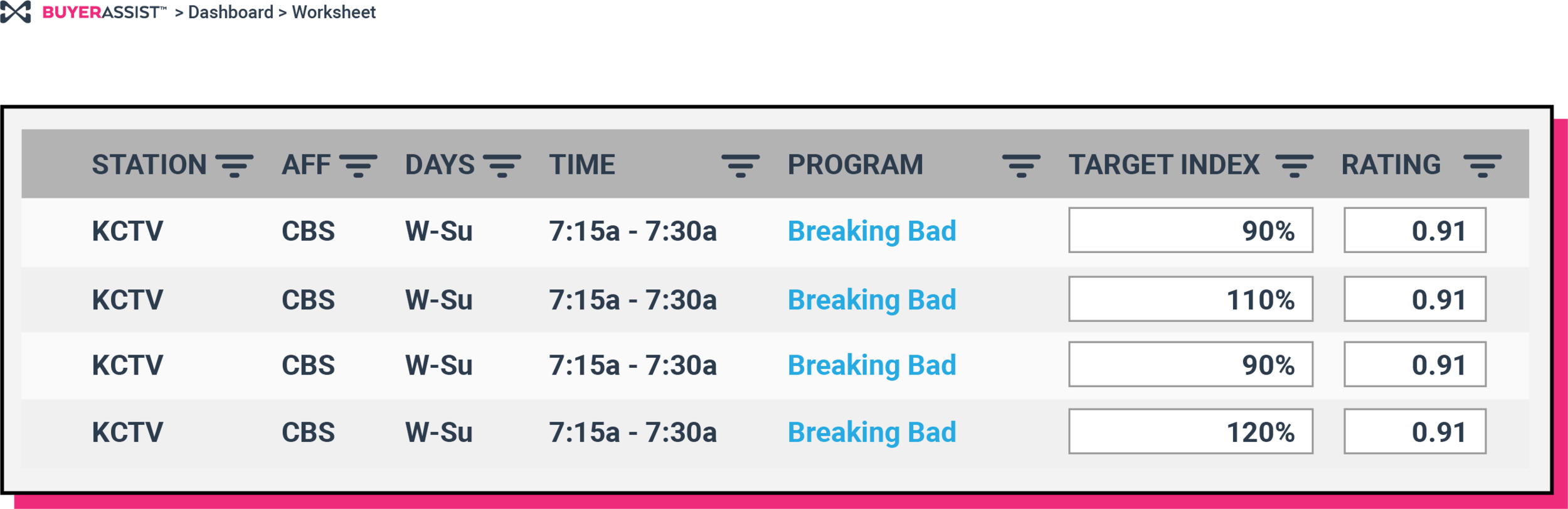Open the RATING column filter icon
Viewport: 1568px width, 509px height.
[1483, 166]
